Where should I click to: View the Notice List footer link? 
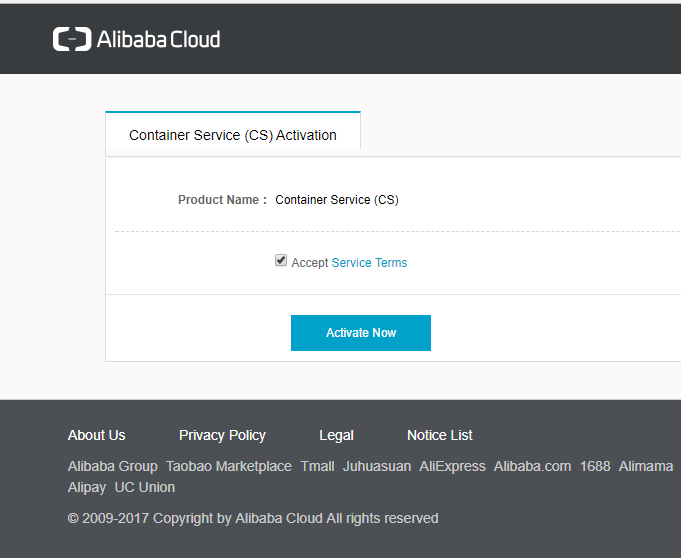[x=440, y=435]
